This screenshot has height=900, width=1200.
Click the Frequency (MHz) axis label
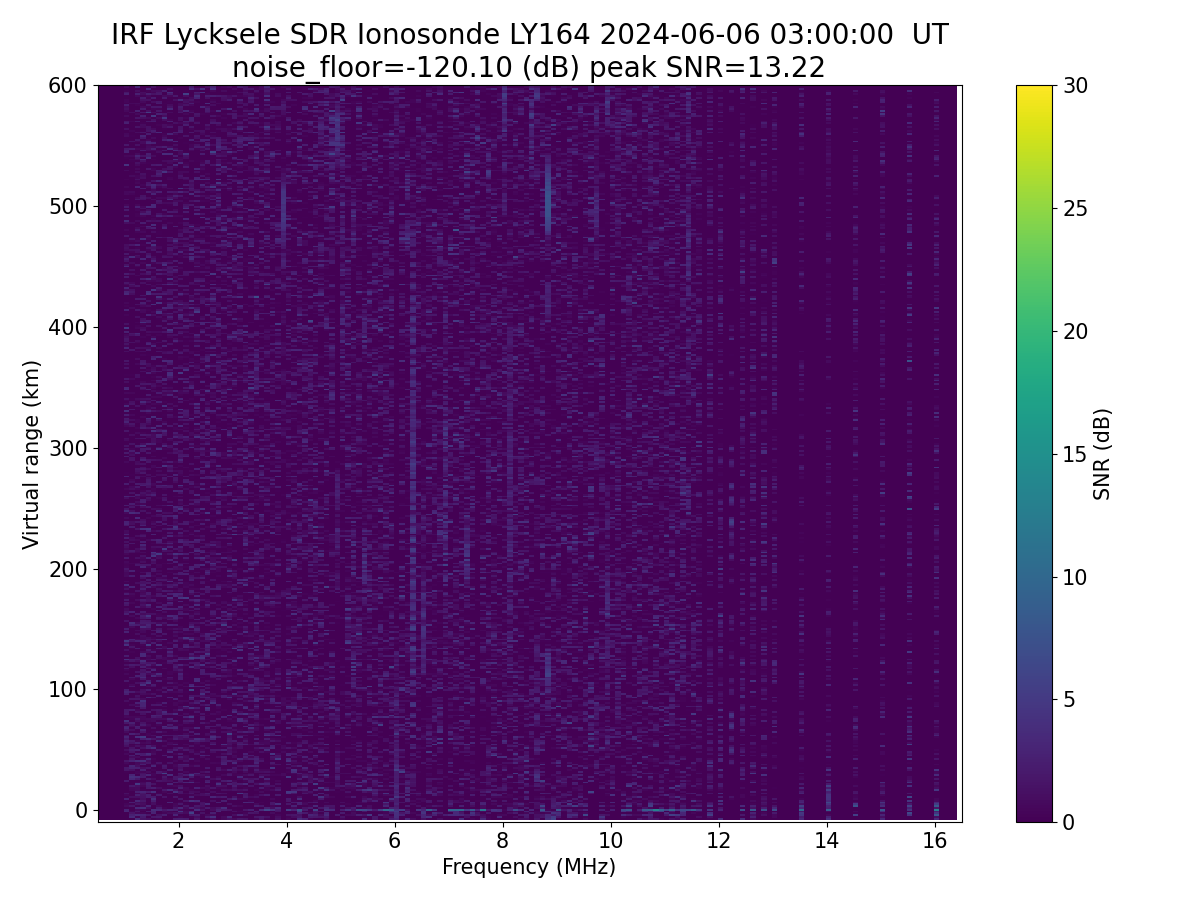(529, 867)
